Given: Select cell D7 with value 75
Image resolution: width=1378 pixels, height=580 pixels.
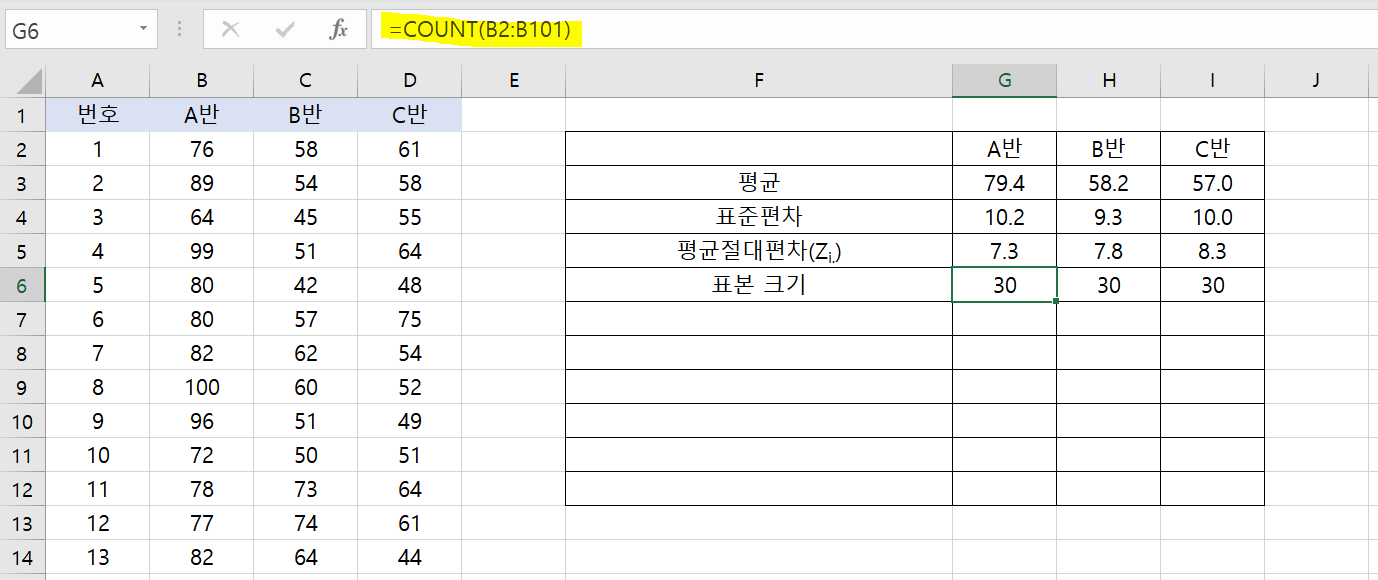Looking at the screenshot, I should [x=410, y=319].
